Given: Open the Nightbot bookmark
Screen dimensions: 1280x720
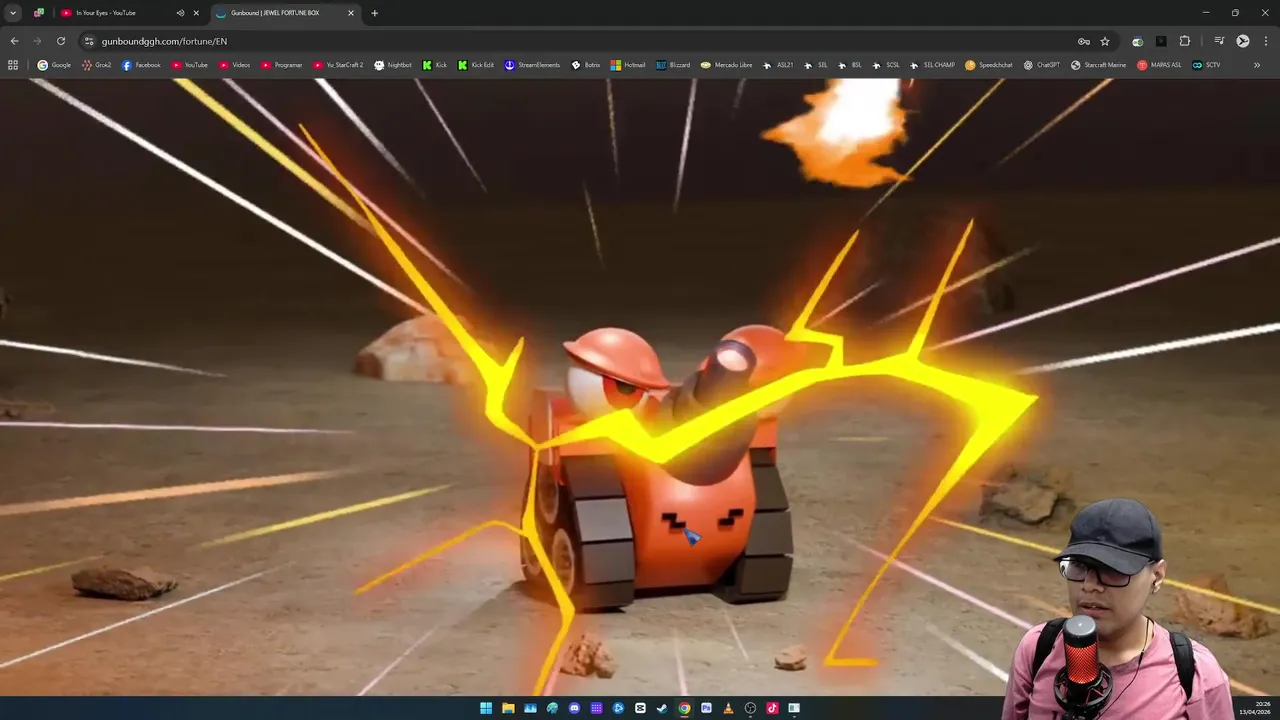Looking at the screenshot, I should tap(392, 65).
